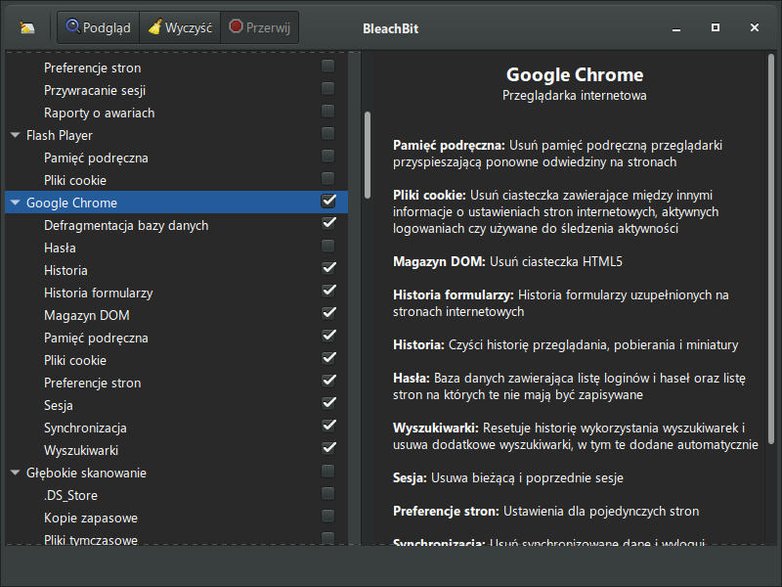The height and width of the screenshot is (587, 782).
Task: Select the Historia formularzy tree item
Action: pyautogui.click(x=98, y=293)
